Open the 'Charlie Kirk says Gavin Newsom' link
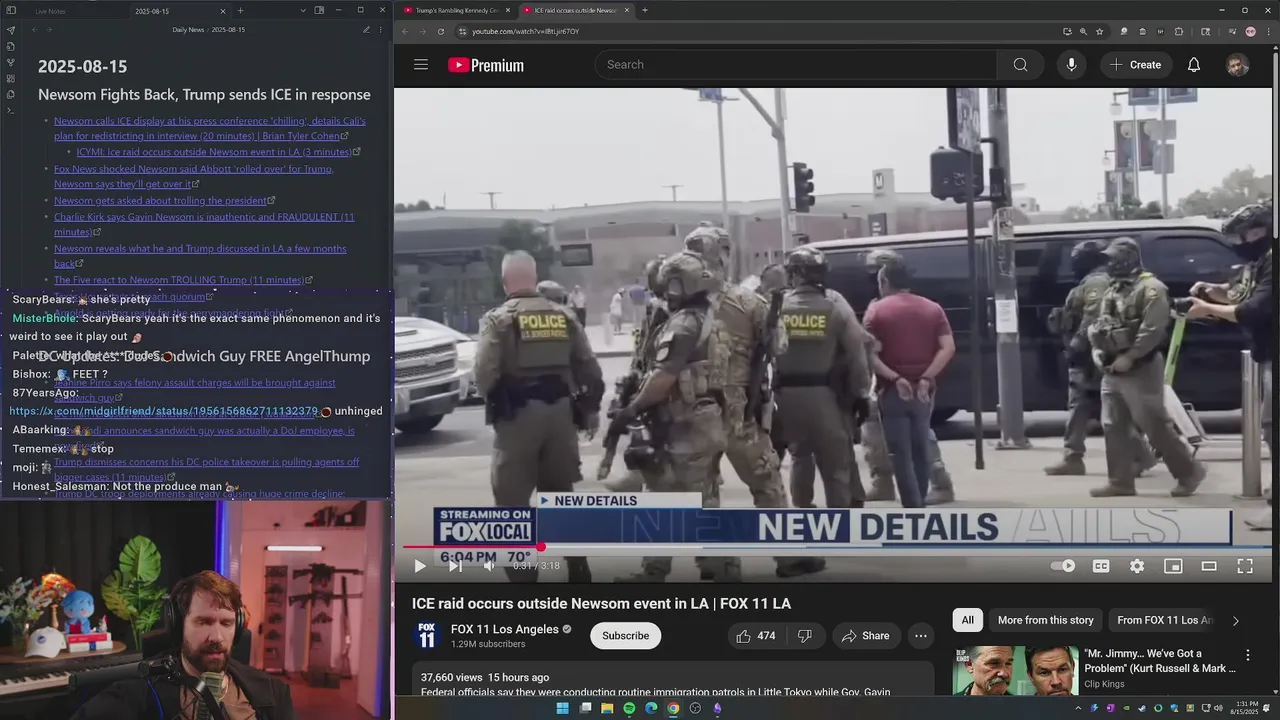This screenshot has width=1280, height=720. click(x=204, y=224)
